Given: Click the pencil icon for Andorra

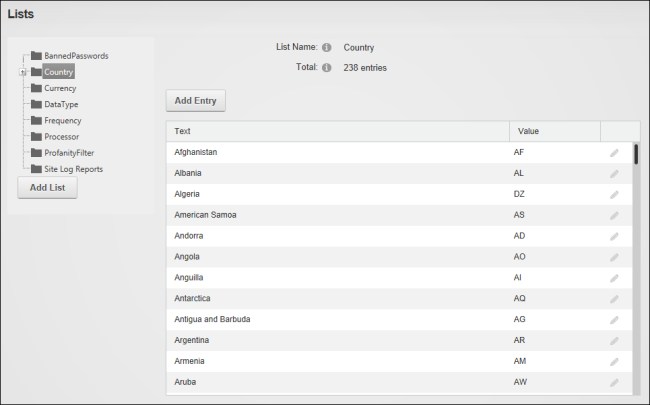Looking at the screenshot, I should [614, 236].
